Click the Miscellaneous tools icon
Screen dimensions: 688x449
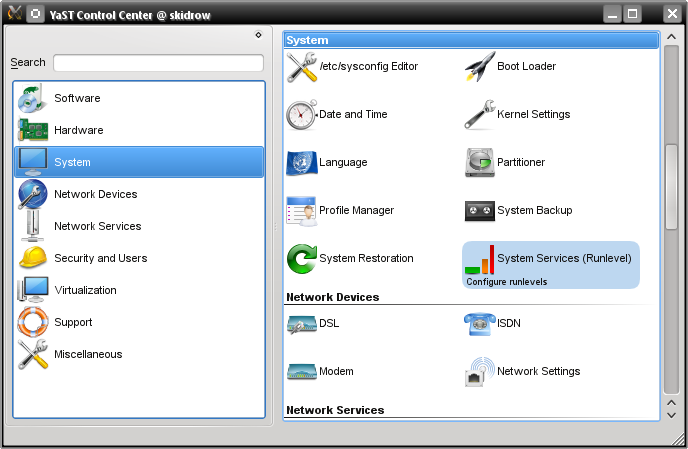pyautogui.click(x=32, y=354)
